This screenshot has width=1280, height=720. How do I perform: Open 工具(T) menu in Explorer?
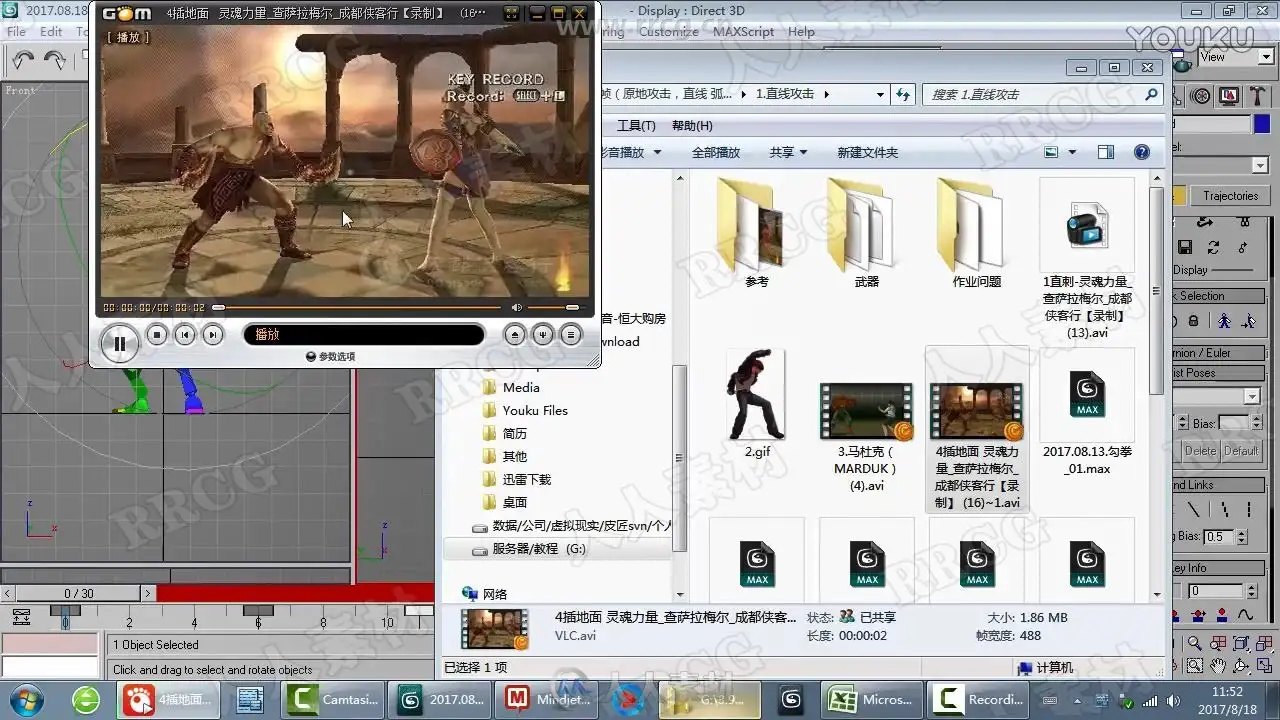[636, 125]
